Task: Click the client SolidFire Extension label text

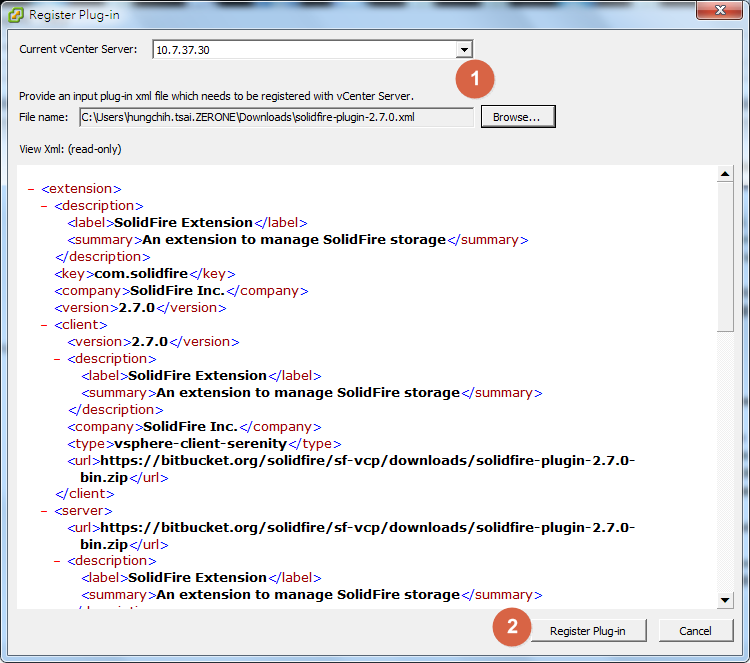Action: (197, 376)
